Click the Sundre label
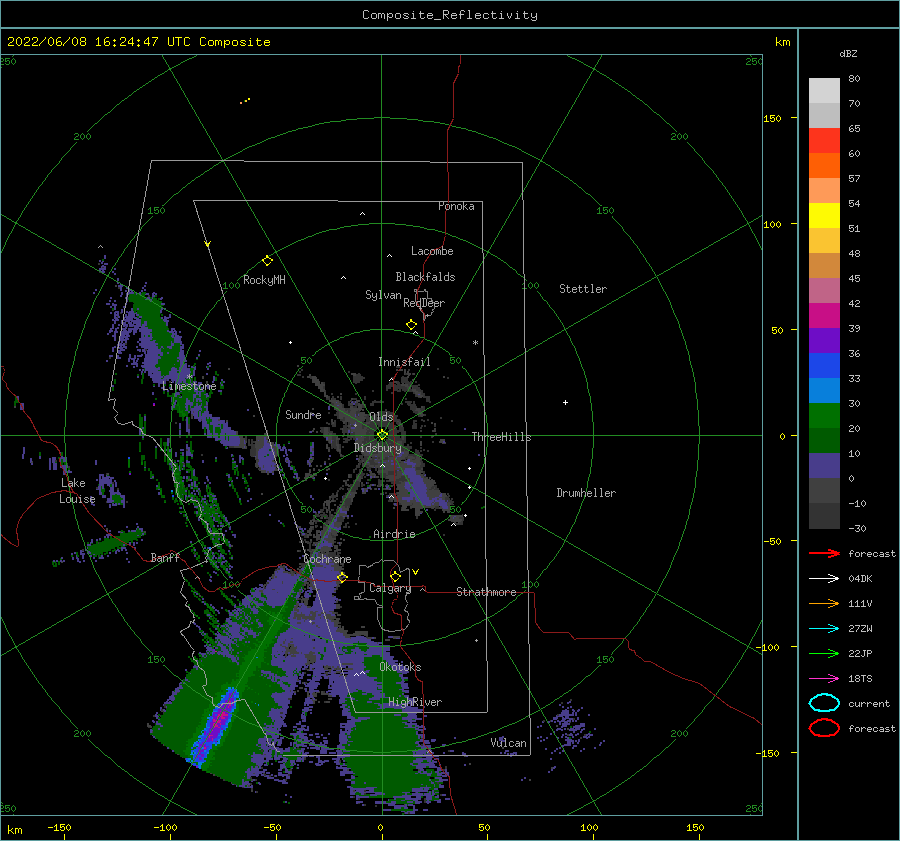Image resolution: width=900 pixels, height=841 pixels. [303, 414]
